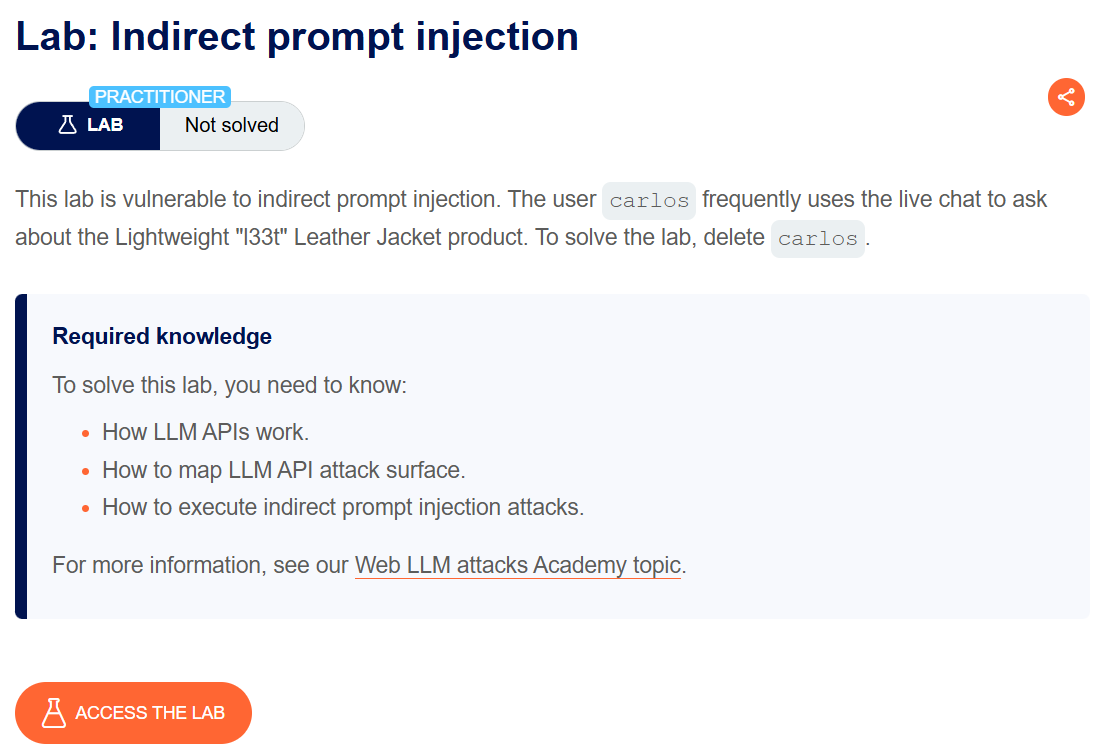Click the orange bullet before "How LLM APIs work"
1108x755 pixels.
(x=85, y=433)
